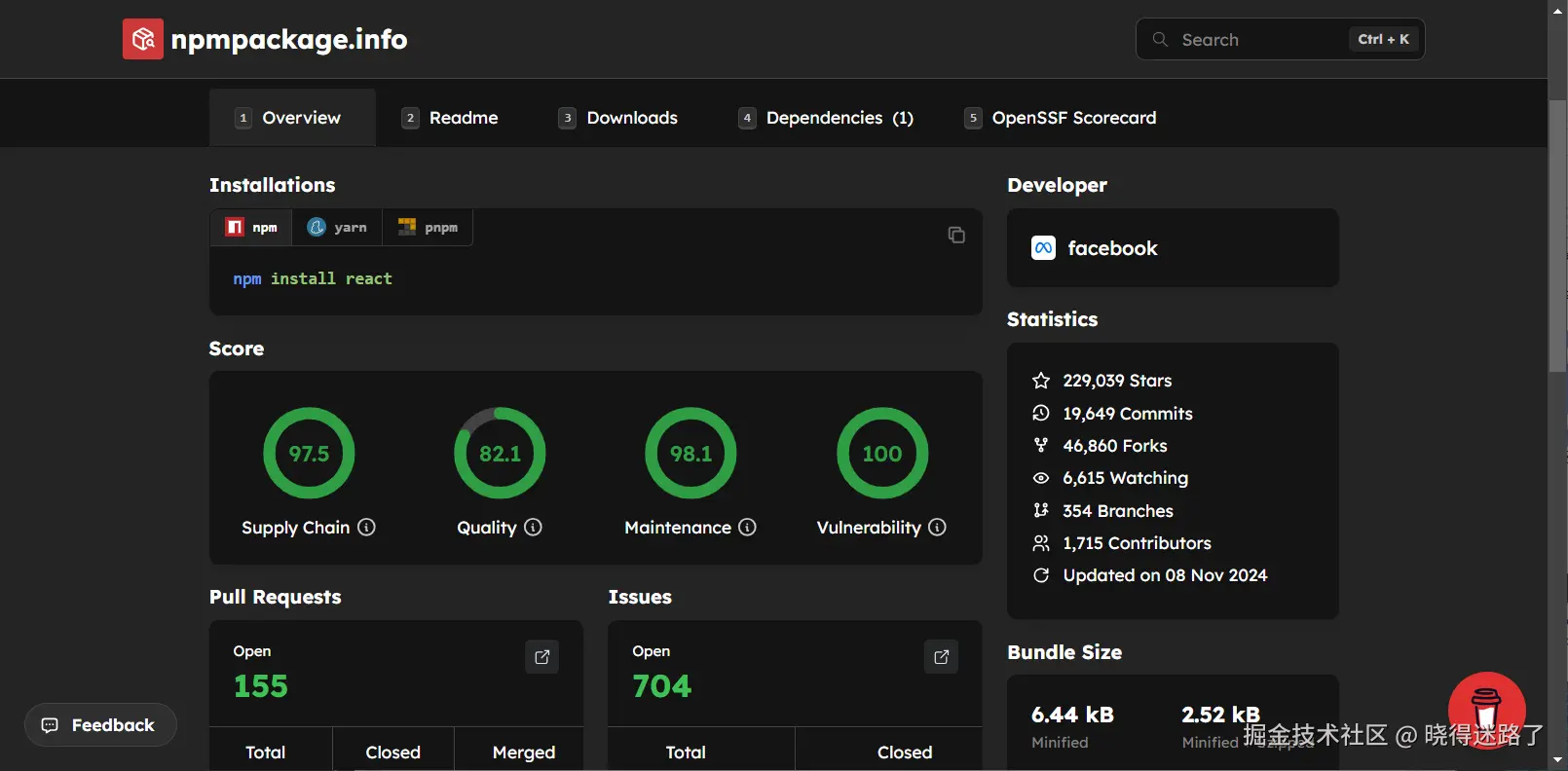Click Updated on 08 Nov 2024 text
The image size is (1568, 771).
click(x=1166, y=575)
